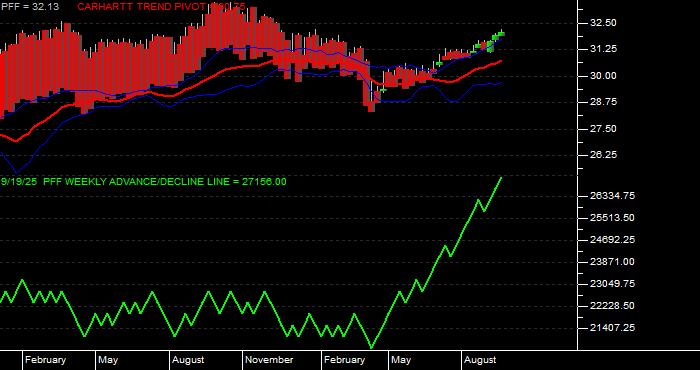The image size is (700, 370).
Task: Select the 25513.50 axis value
Action: point(612,218)
